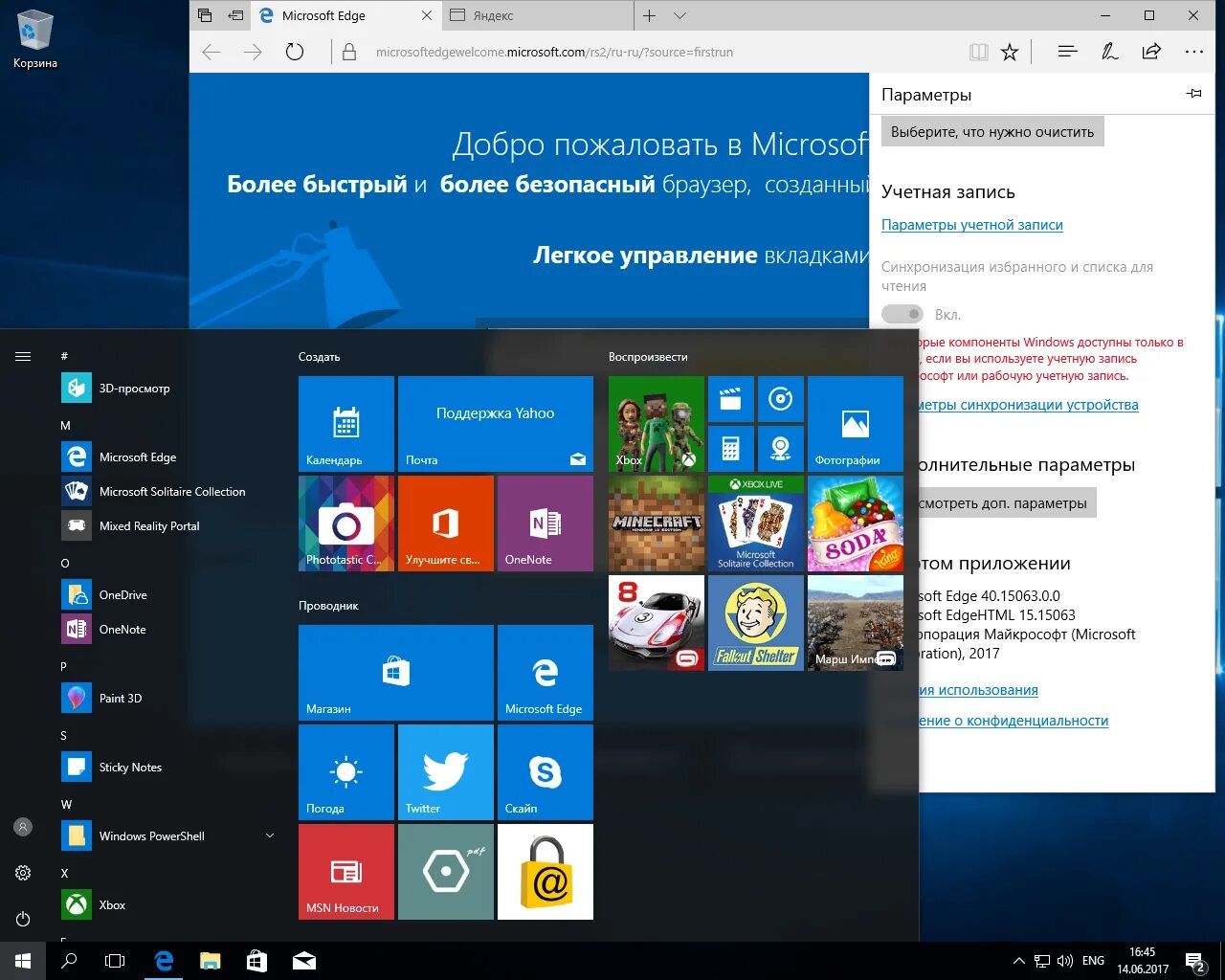Open Photos (Фотографии) tile
The width and height of the screenshot is (1225, 980).
pyautogui.click(x=856, y=423)
